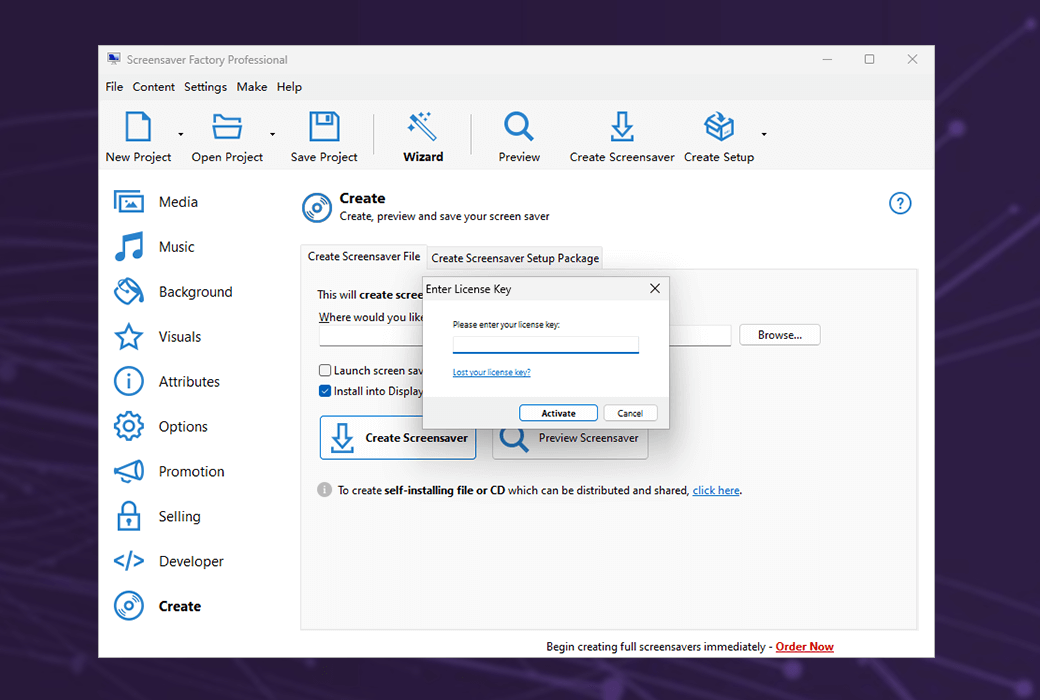Switch to Create Screensaver Setup Package tab

[515, 258]
